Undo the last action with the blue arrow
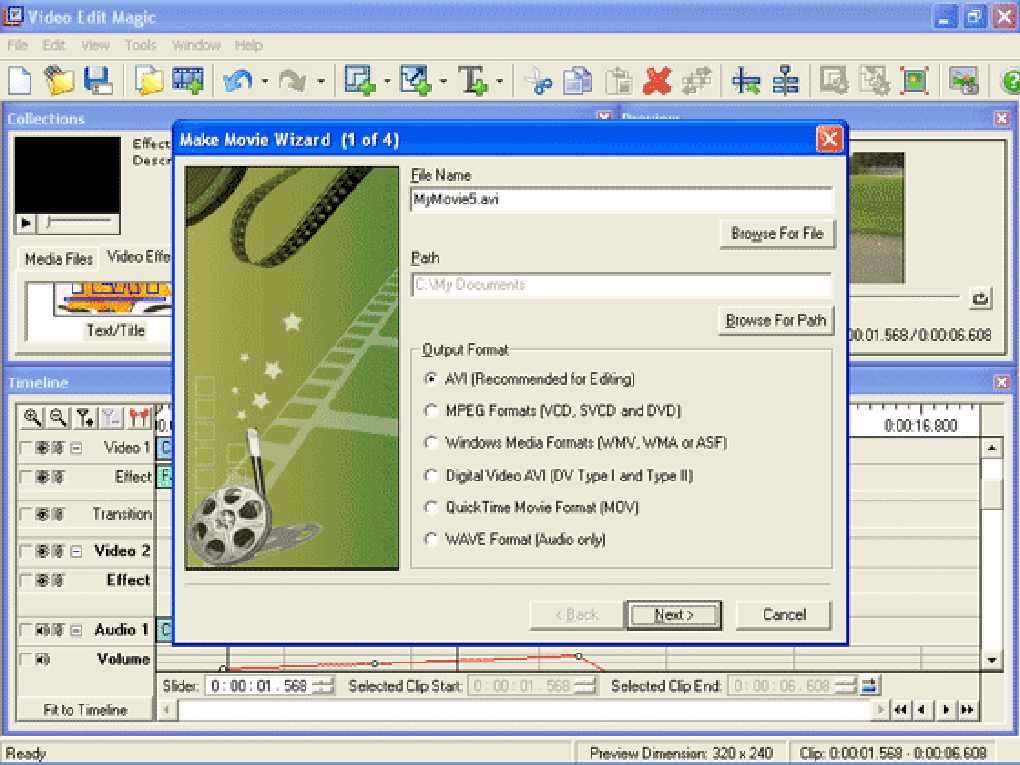1020x765 pixels. (237, 81)
